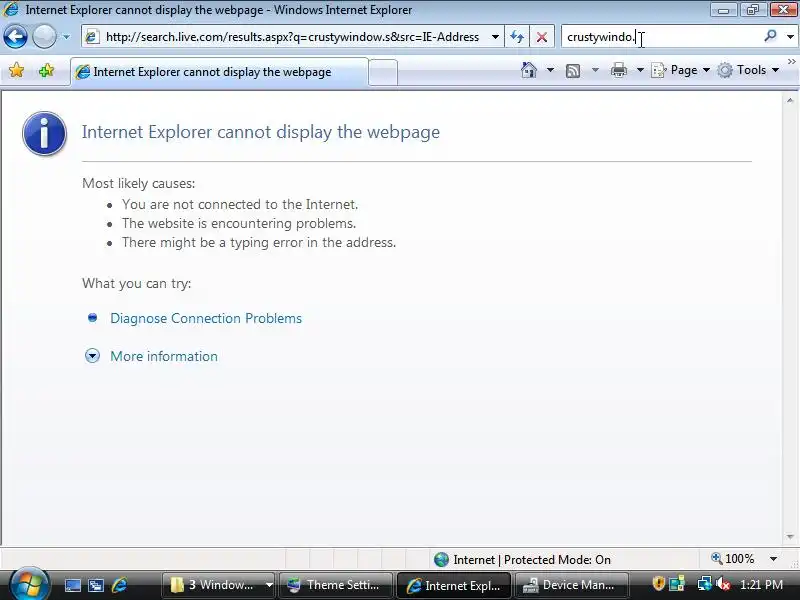The height and width of the screenshot is (600, 800).
Task: Click the Show Desktop quick launch icon
Action: (x=72, y=586)
